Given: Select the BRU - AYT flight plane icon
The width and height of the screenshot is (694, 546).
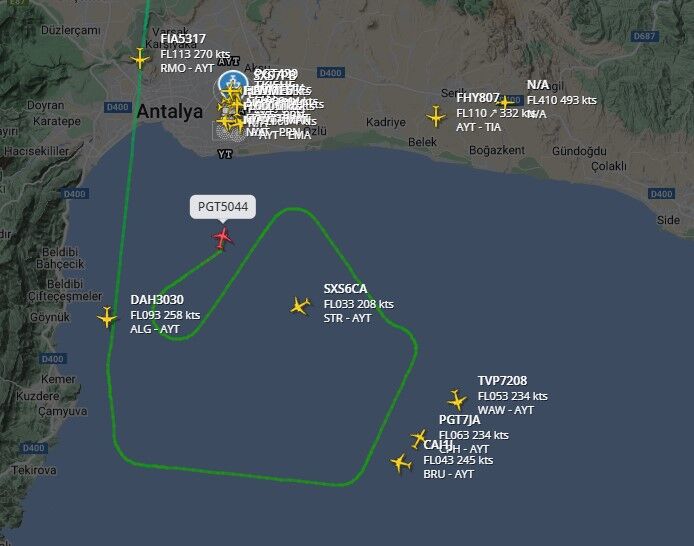Looking at the screenshot, I should coord(401,463).
